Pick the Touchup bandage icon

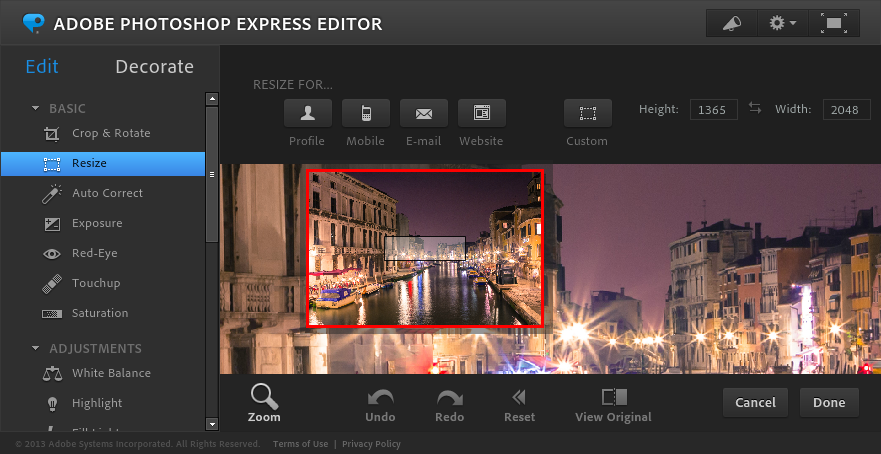coord(52,284)
